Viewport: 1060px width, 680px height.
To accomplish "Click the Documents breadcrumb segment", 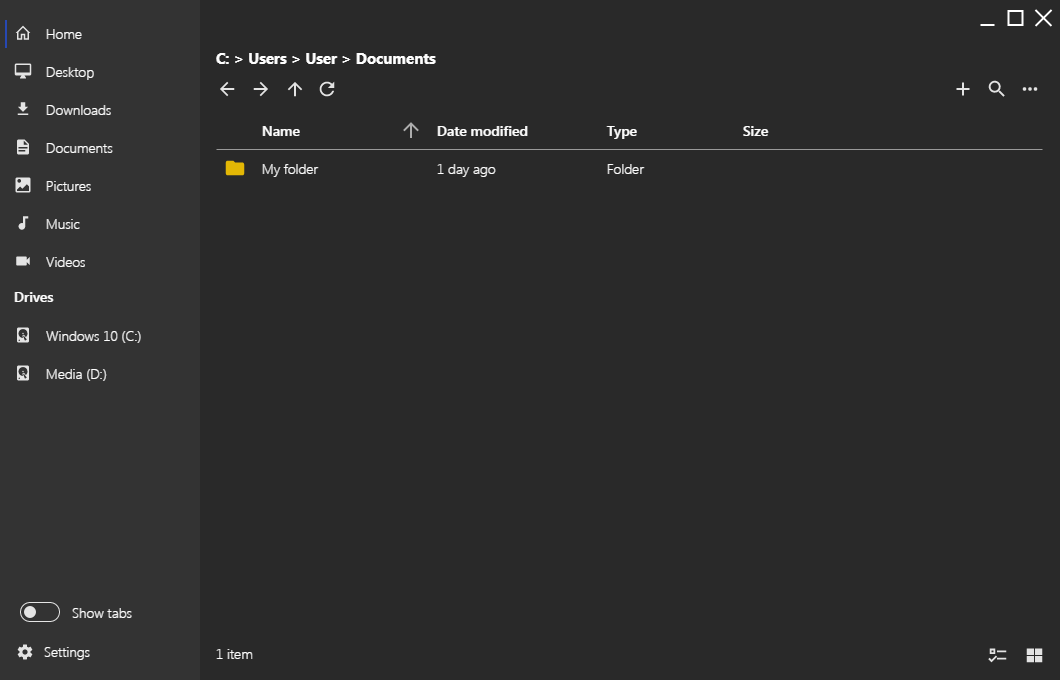I will [x=395, y=59].
